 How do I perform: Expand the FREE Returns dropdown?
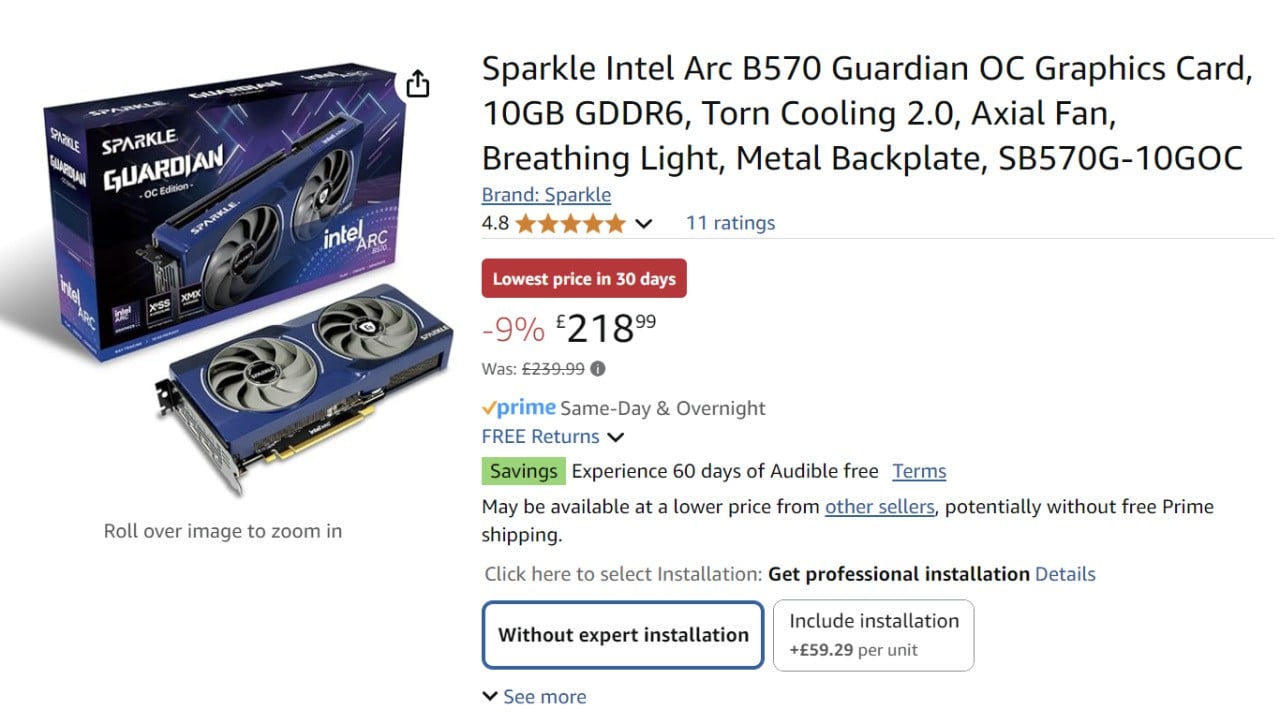coord(616,437)
